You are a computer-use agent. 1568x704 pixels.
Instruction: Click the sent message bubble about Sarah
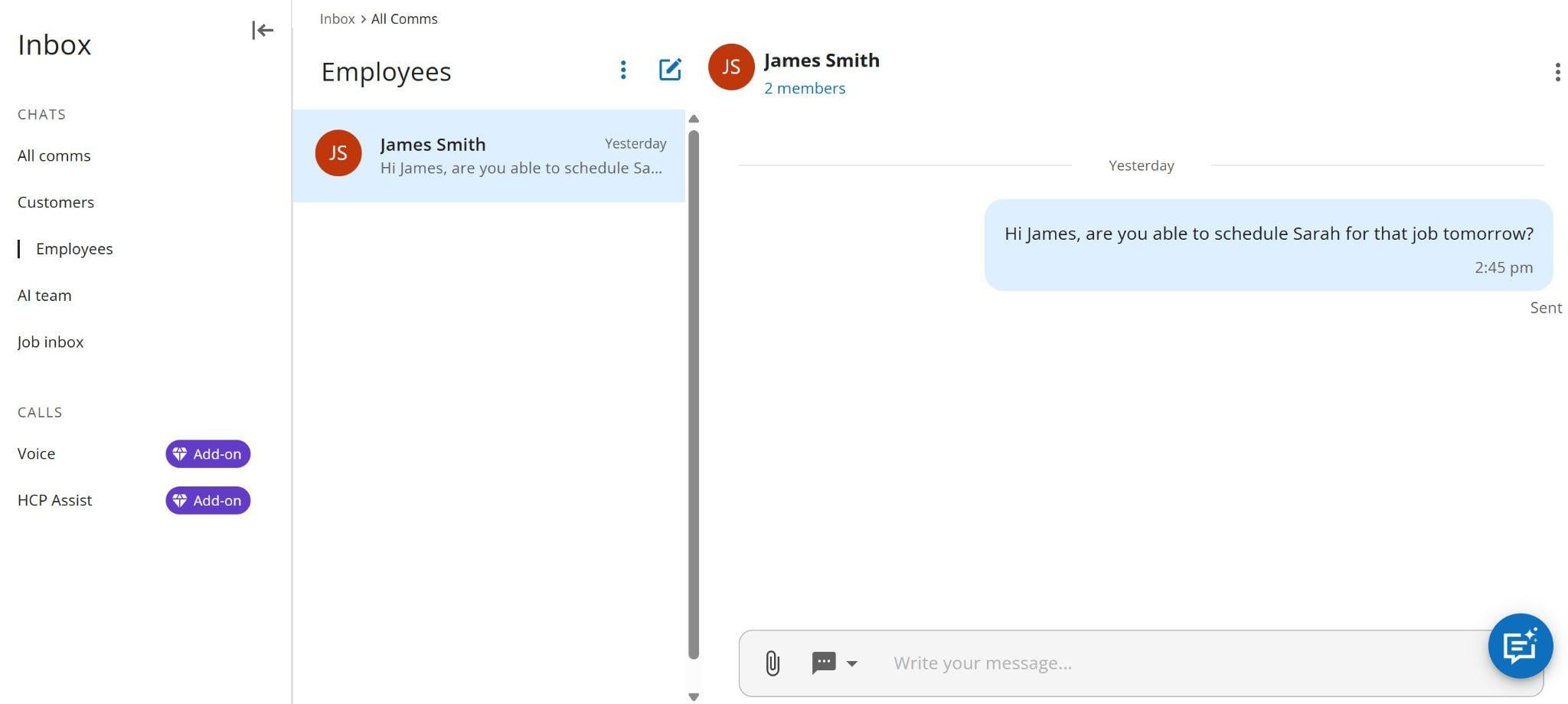[x=1269, y=245]
